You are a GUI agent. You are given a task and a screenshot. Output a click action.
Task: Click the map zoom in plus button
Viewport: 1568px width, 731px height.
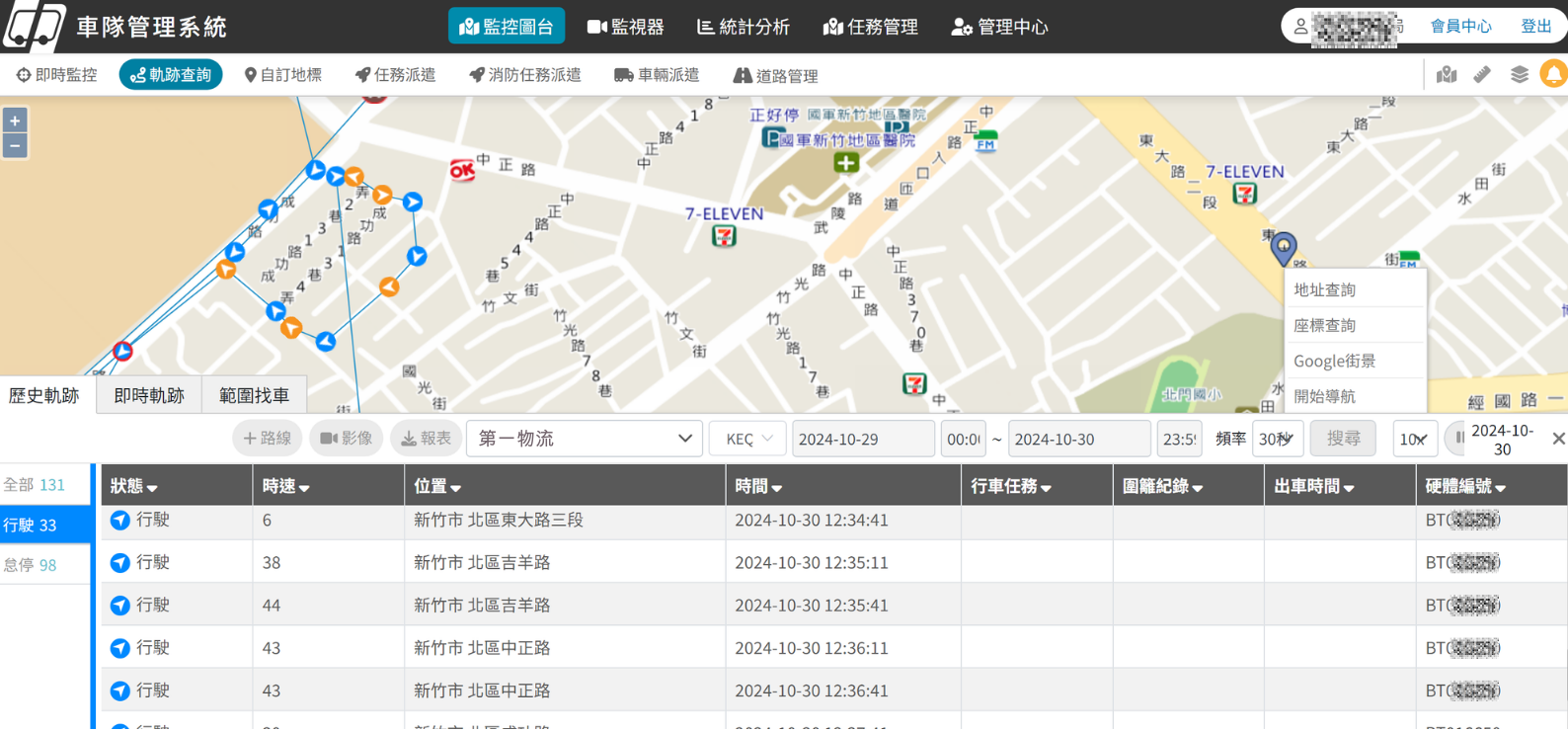15,122
